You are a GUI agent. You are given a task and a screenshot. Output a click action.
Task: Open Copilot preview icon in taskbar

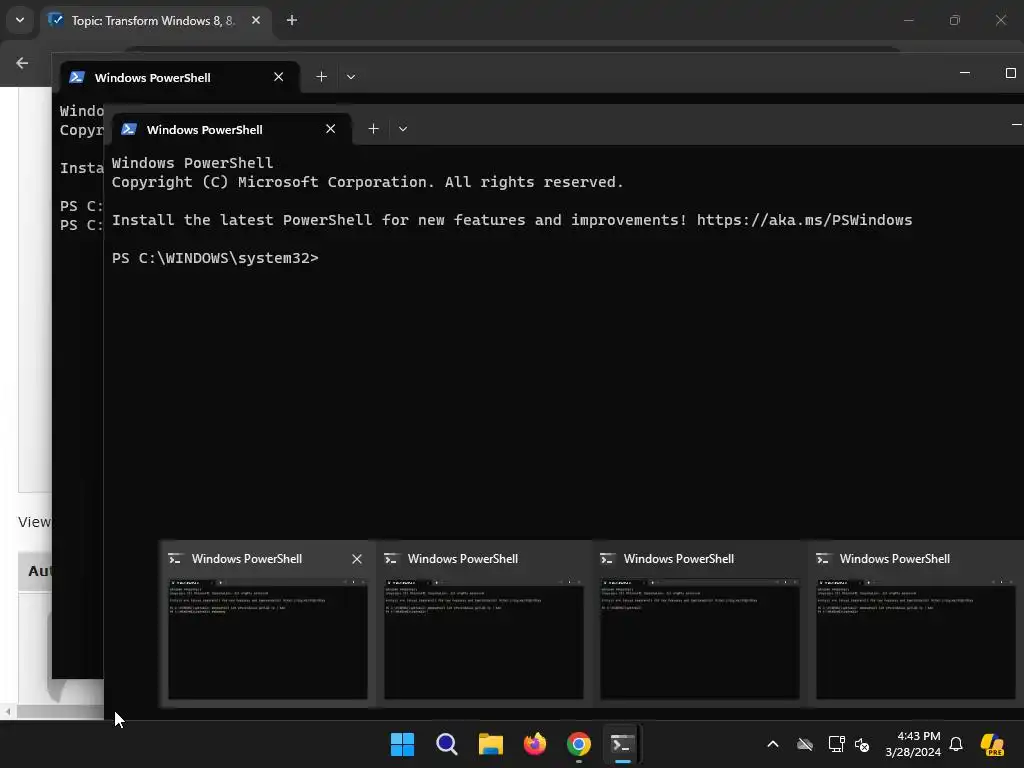993,744
